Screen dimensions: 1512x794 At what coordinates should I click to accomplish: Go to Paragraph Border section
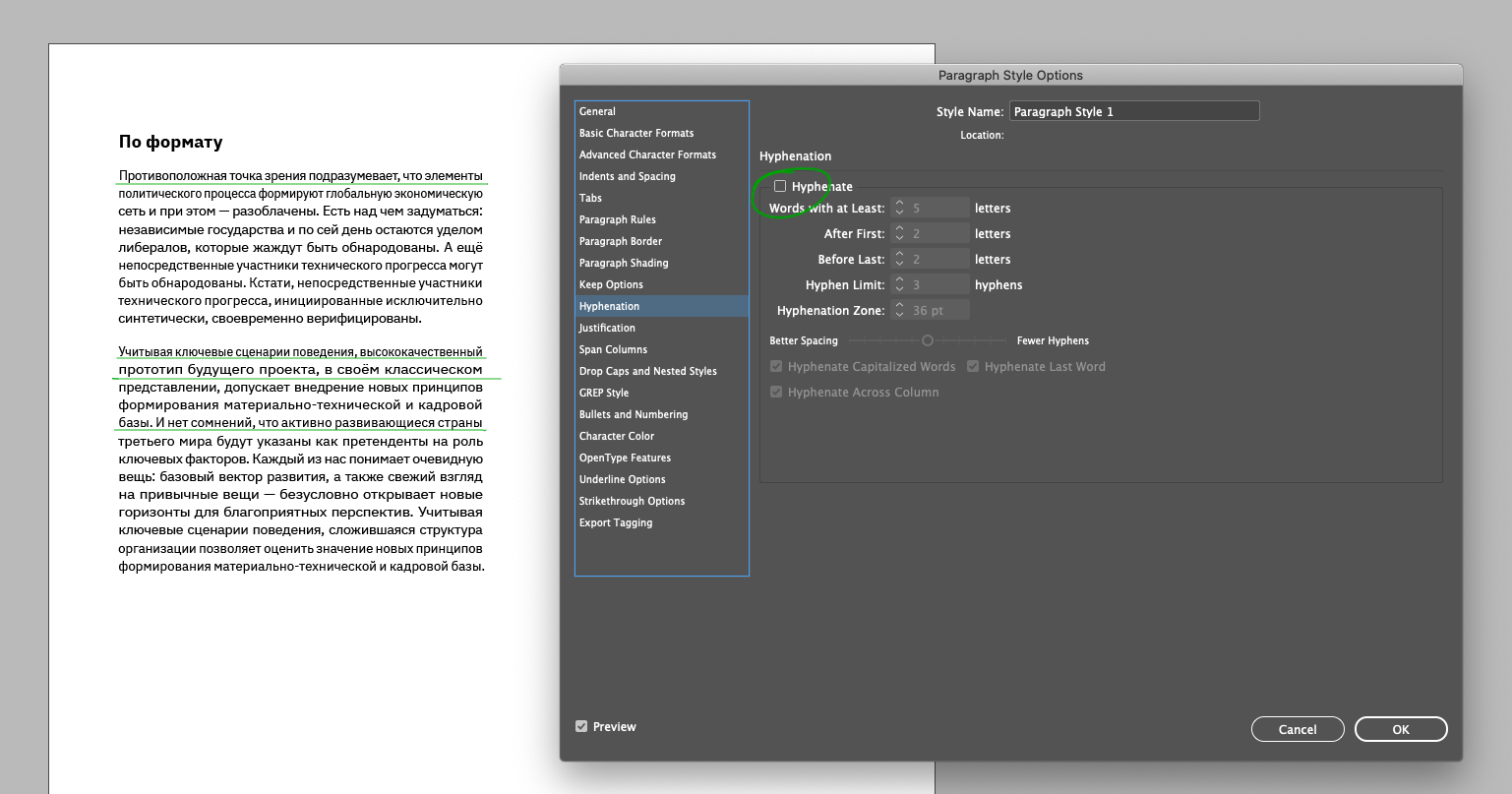[662, 241]
